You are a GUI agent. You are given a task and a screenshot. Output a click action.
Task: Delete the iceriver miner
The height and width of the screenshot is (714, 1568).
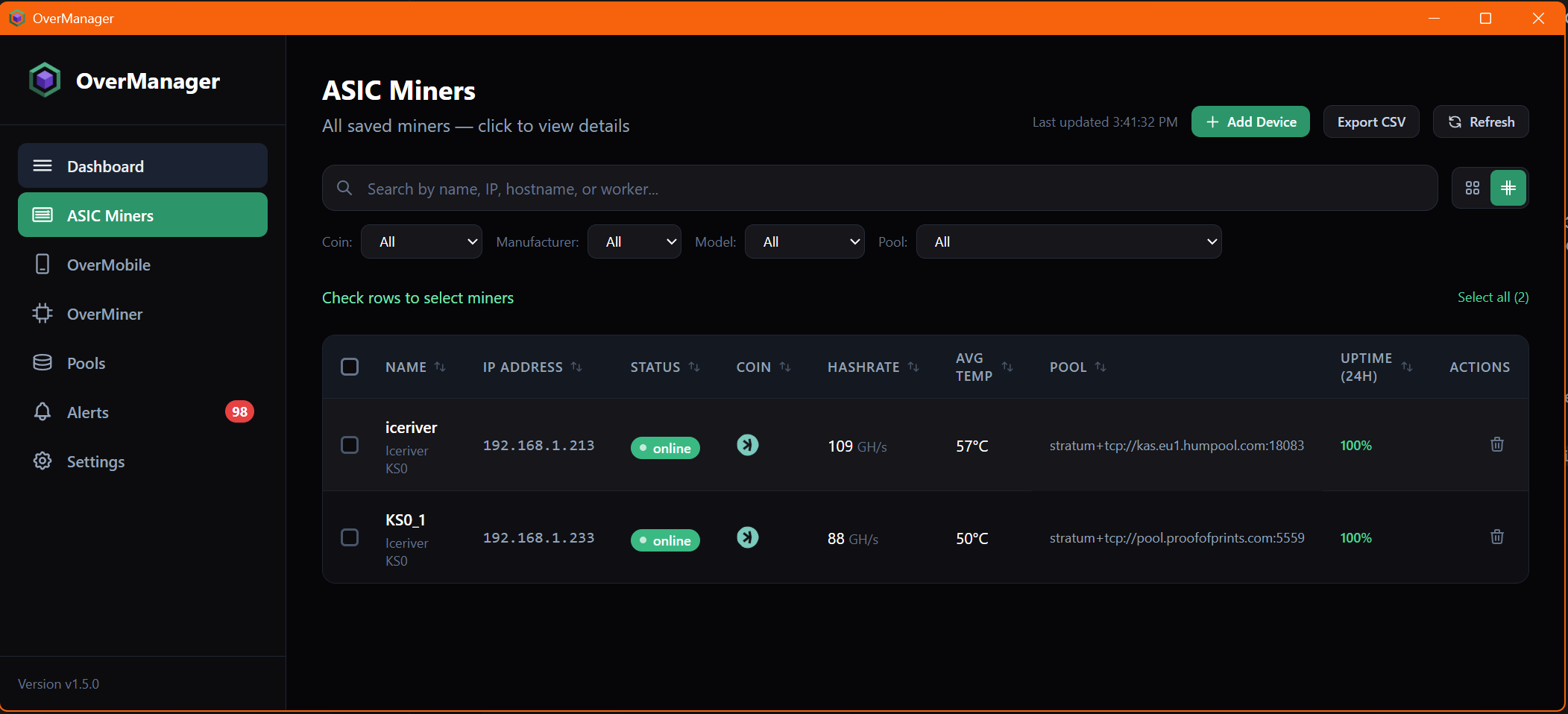click(x=1497, y=444)
